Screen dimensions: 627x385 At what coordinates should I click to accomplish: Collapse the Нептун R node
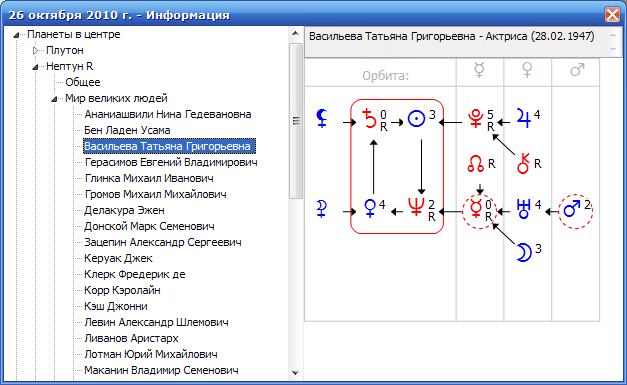click(x=35, y=67)
